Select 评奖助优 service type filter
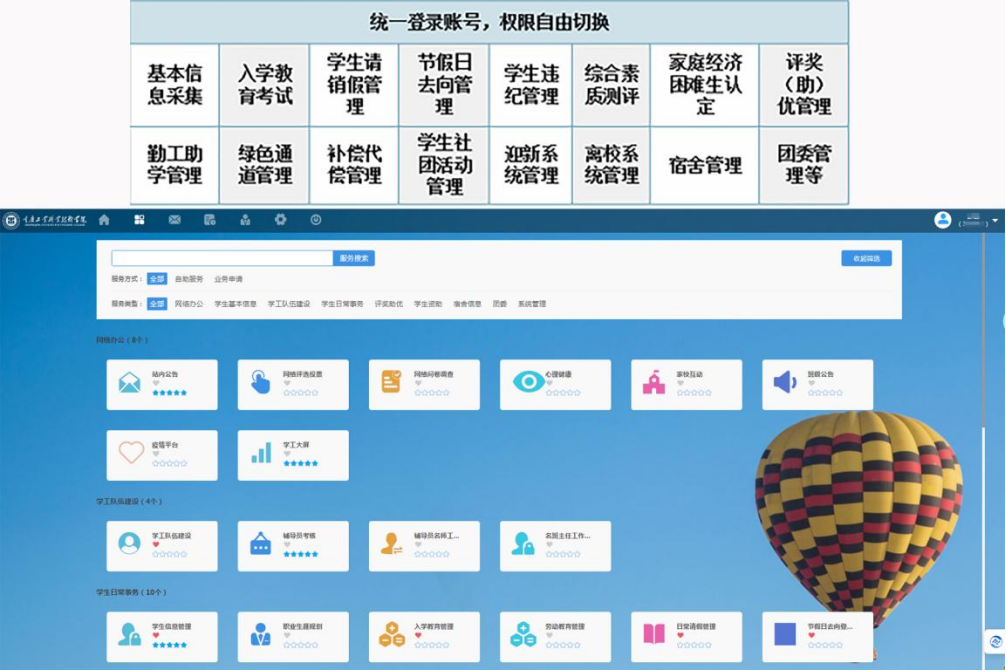This screenshot has width=1006, height=671. coord(389,304)
